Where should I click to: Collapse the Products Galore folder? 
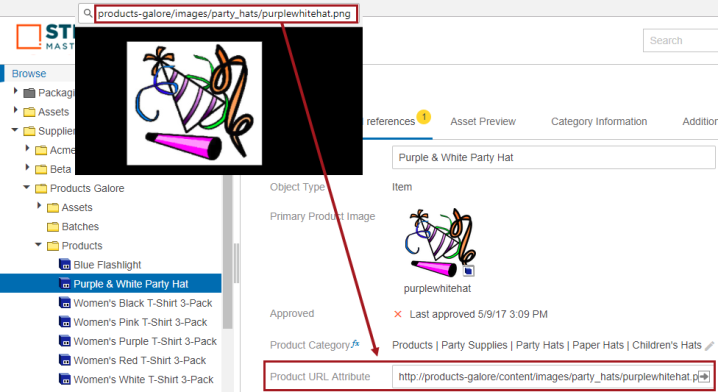(x=27, y=187)
